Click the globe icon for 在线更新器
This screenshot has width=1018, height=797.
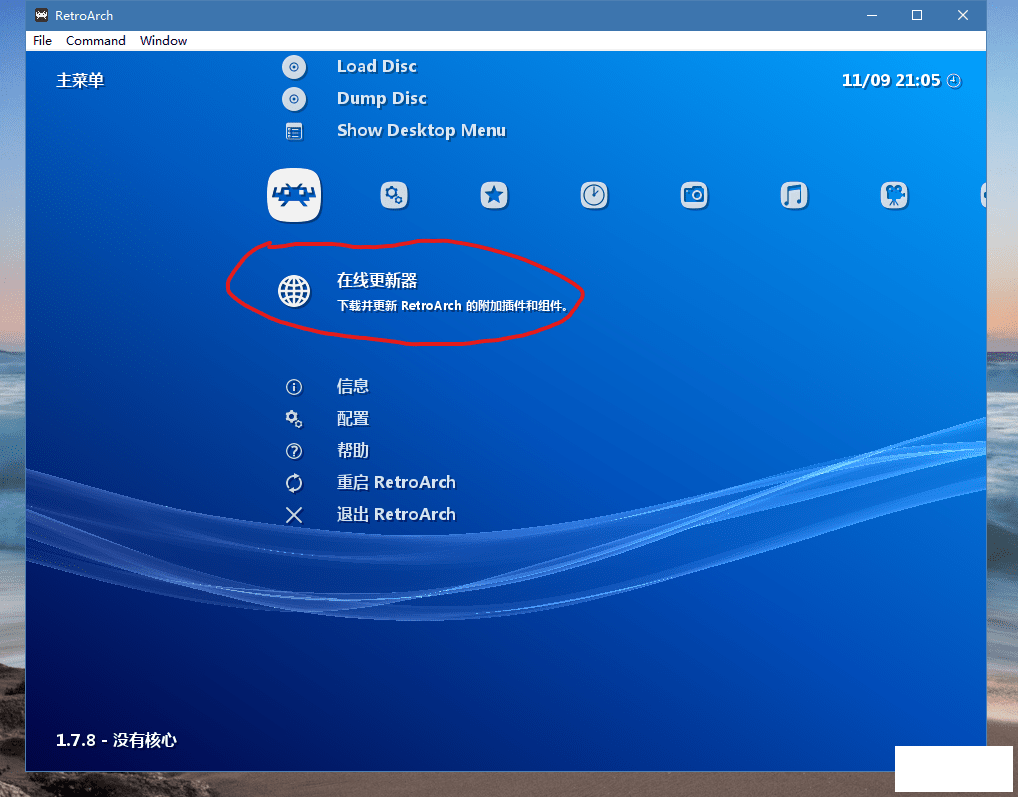294,291
